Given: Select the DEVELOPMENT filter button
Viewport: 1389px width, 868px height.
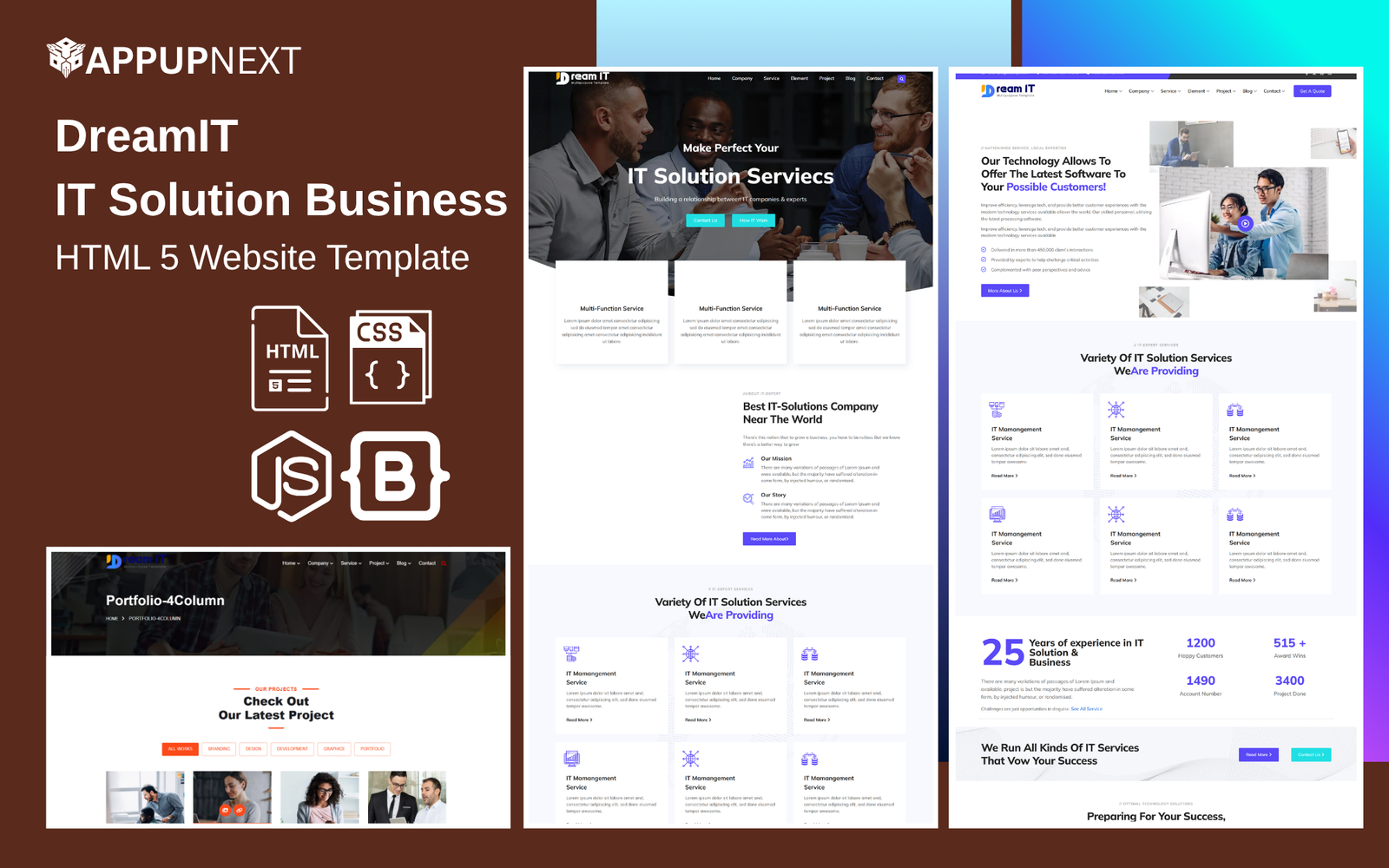Looking at the screenshot, I should 292,748.
